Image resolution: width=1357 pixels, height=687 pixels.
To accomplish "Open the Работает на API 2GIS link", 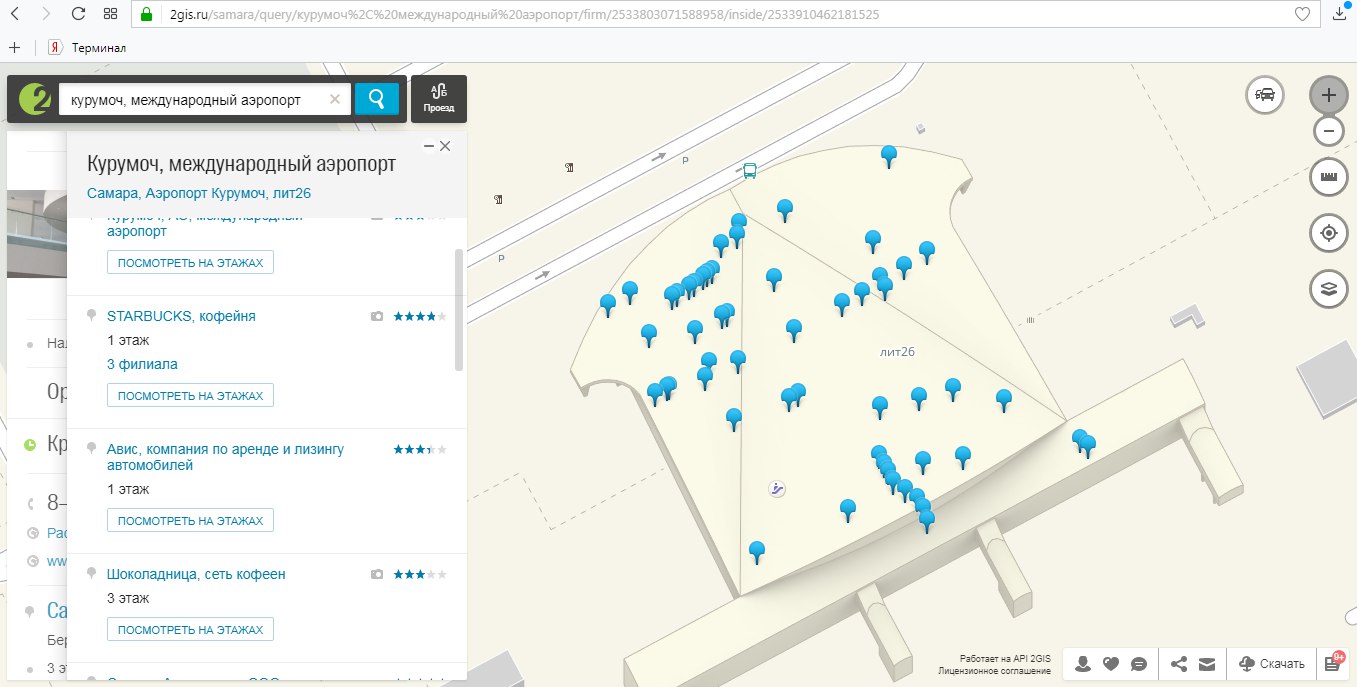I will pos(1005,659).
